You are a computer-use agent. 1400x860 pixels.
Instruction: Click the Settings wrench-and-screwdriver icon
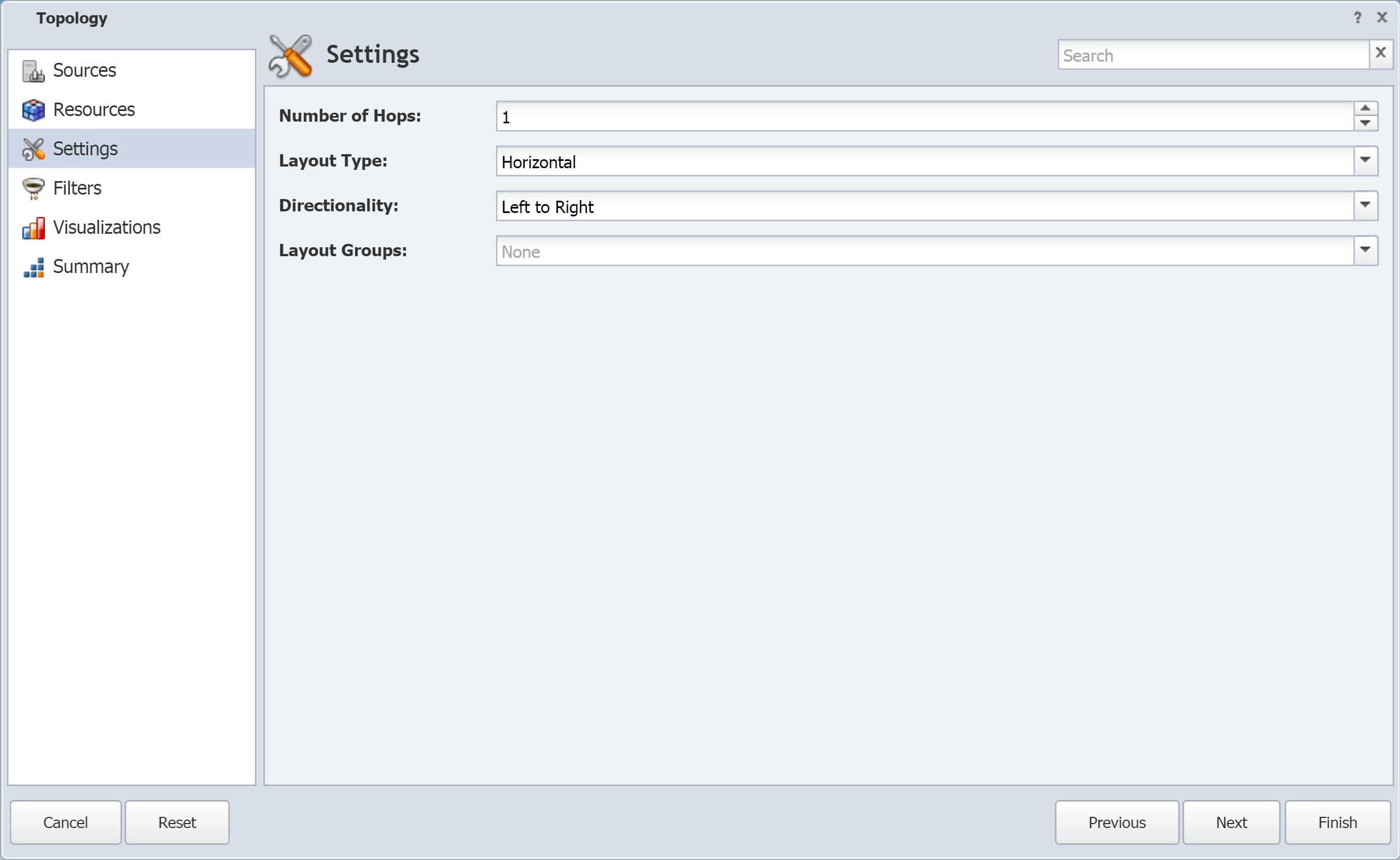click(290, 55)
